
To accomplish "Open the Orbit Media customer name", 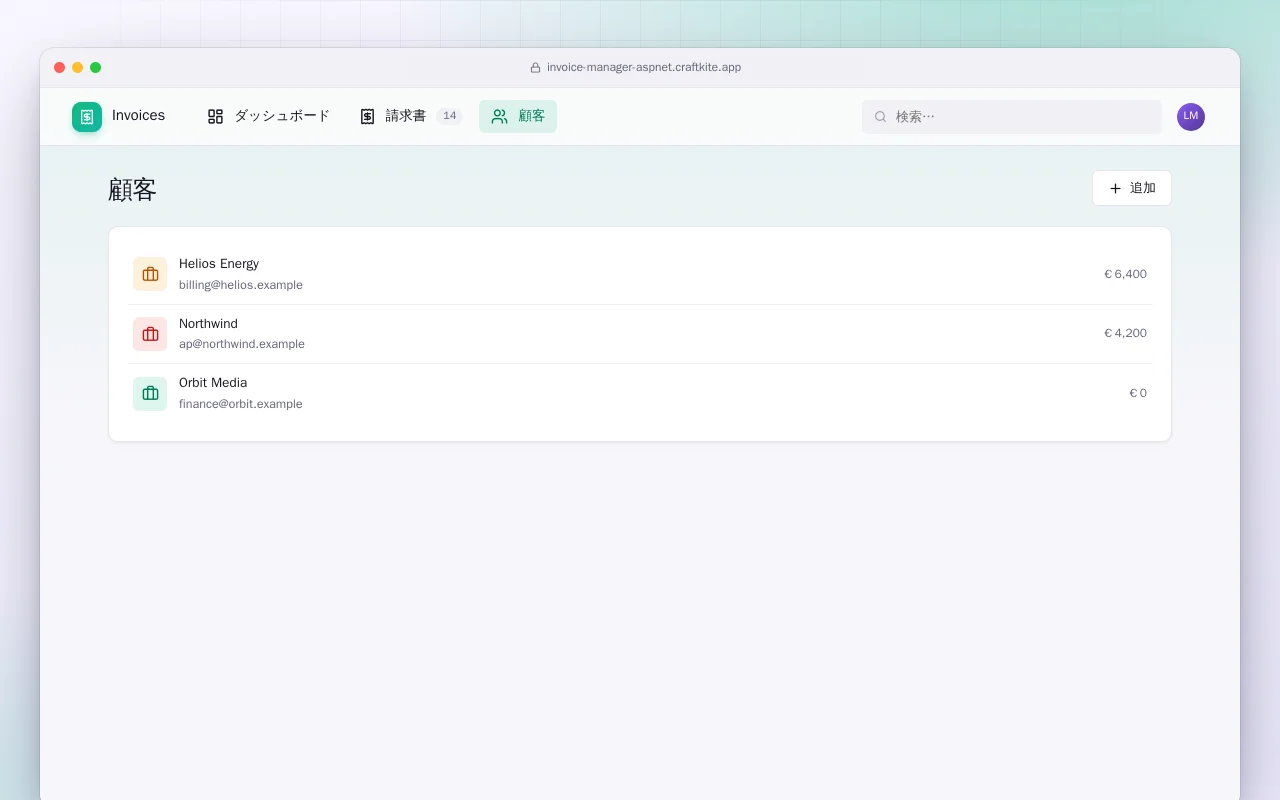I will point(213,383).
